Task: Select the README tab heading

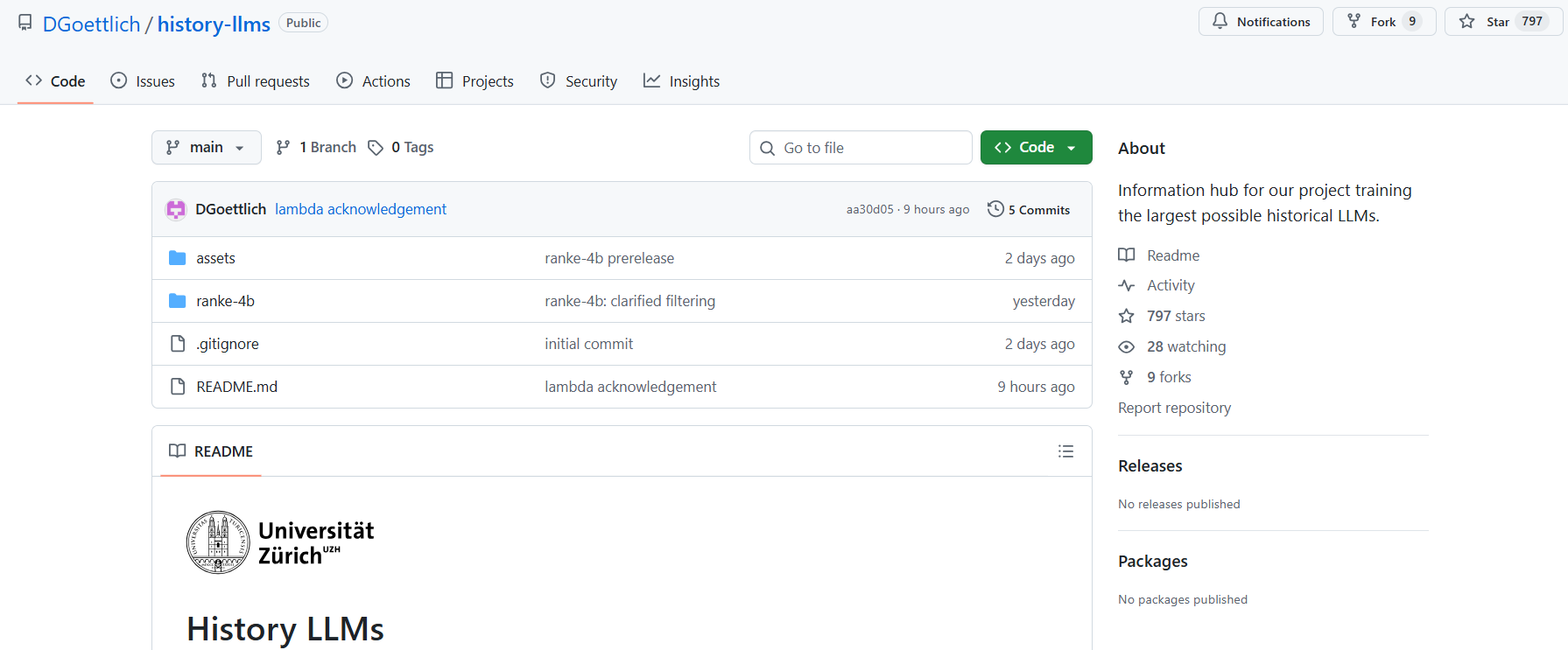Action: click(211, 451)
